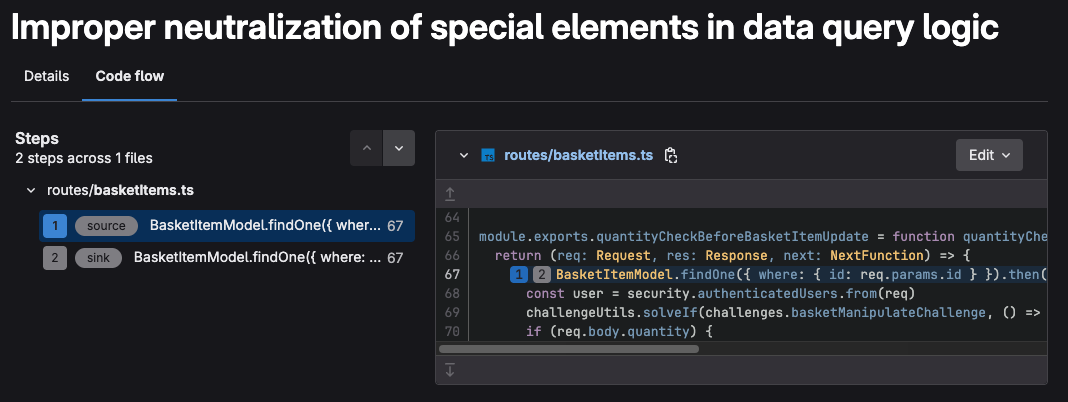1068x402 pixels.
Task: Expand code downward below line 70
Action: (450, 370)
